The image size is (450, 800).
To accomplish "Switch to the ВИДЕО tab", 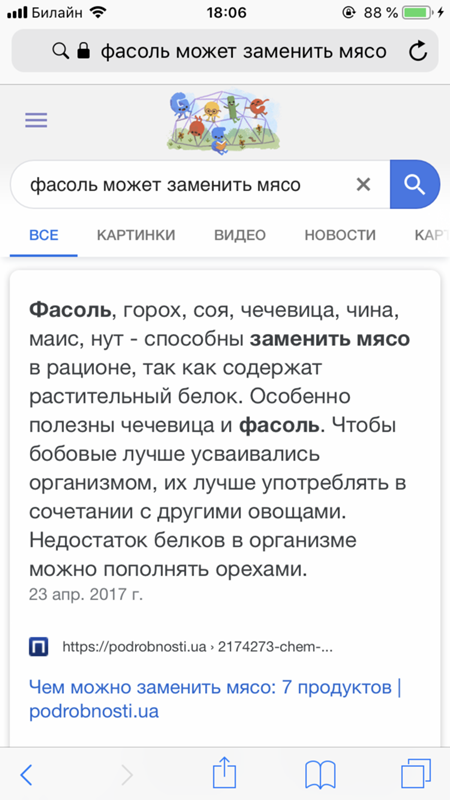I will click(240, 235).
